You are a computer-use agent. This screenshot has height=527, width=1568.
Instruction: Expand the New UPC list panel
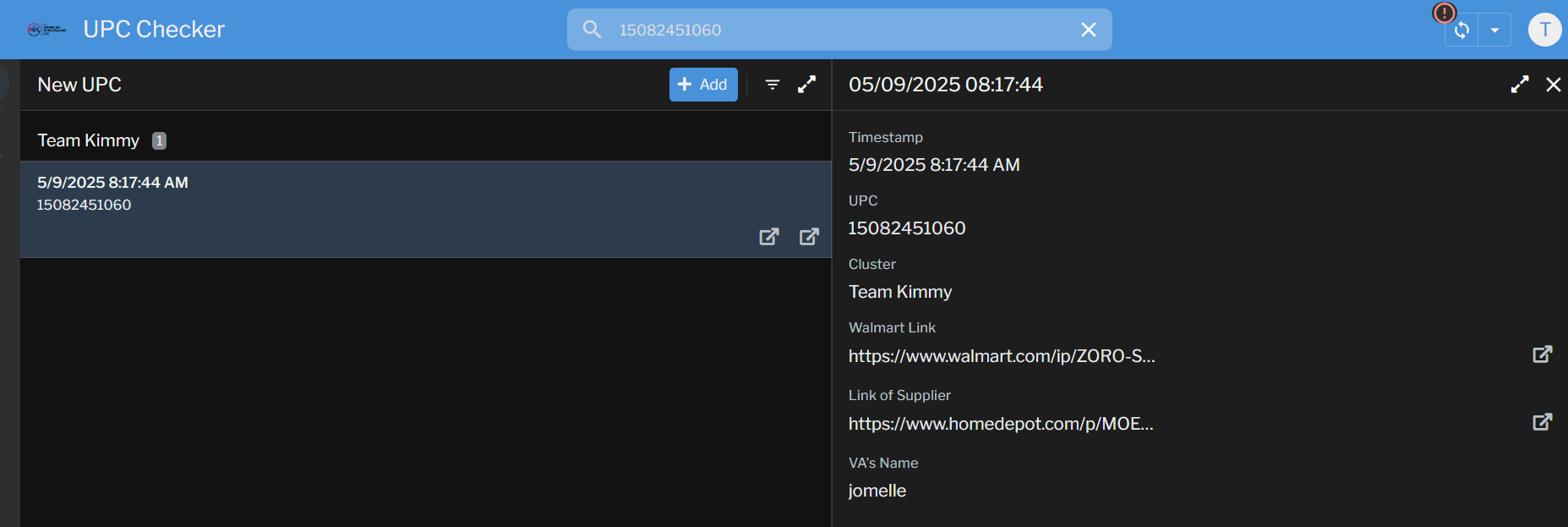(x=807, y=85)
